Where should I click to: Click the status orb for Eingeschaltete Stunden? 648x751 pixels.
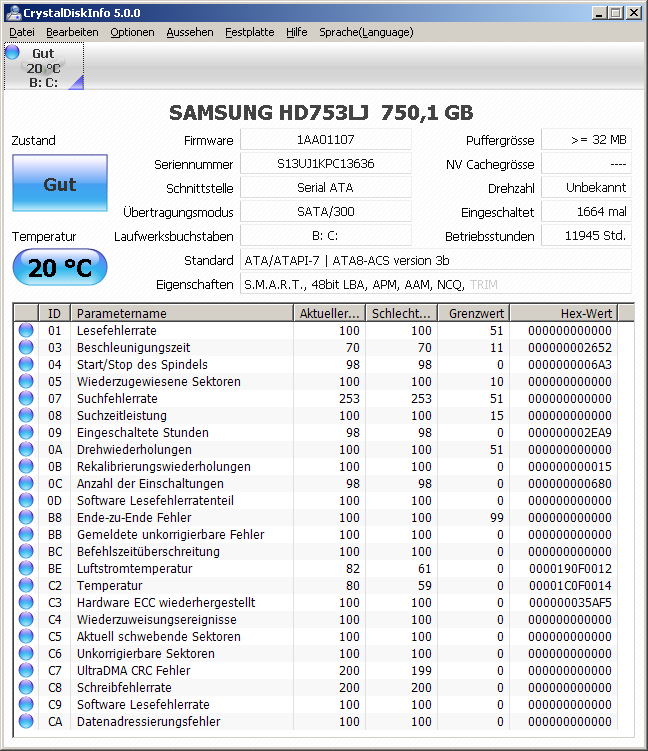26,432
